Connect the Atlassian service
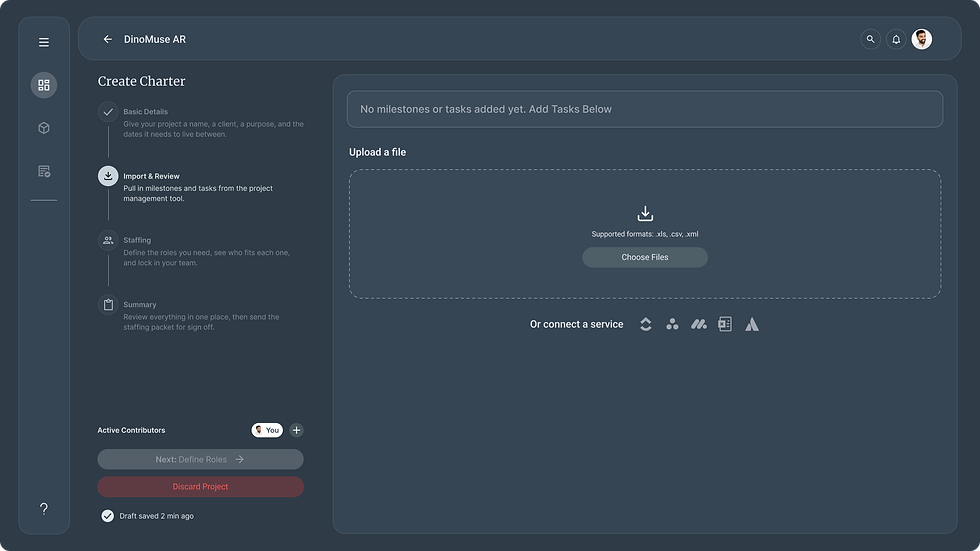 [x=751, y=324]
